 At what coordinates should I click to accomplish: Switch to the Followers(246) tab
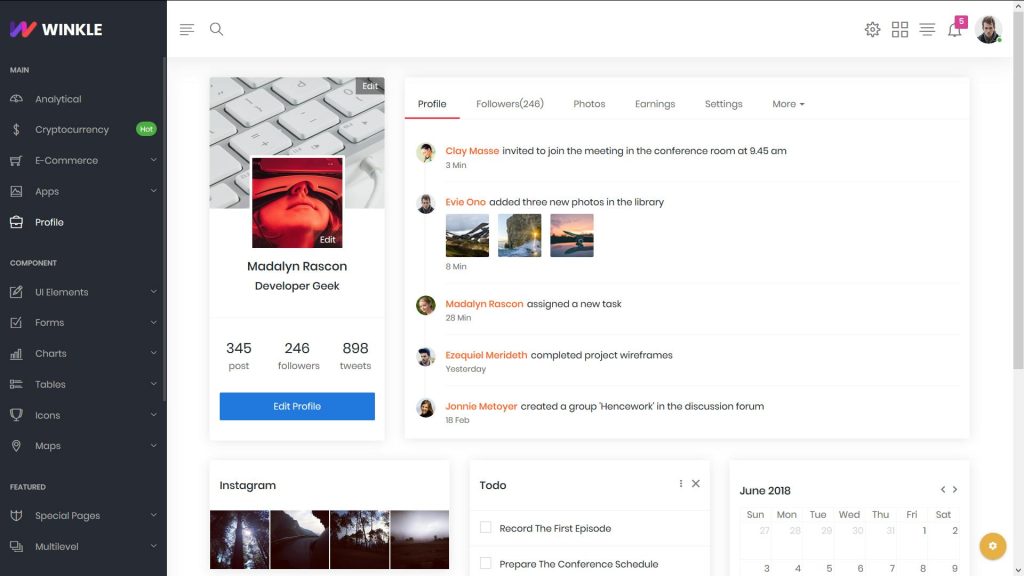pos(509,103)
